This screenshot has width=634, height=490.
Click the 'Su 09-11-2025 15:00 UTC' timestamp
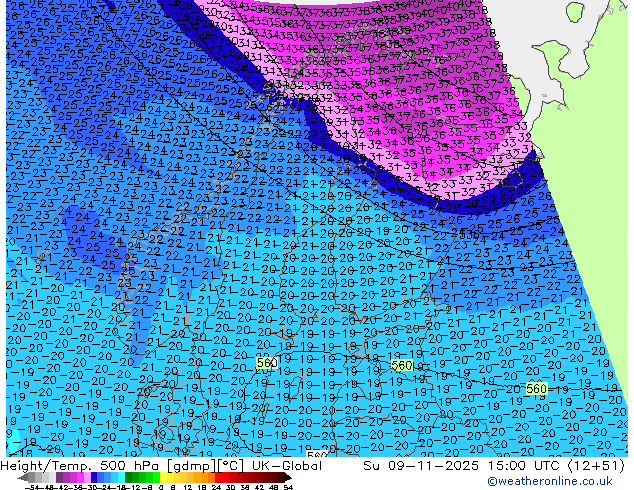(463, 466)
